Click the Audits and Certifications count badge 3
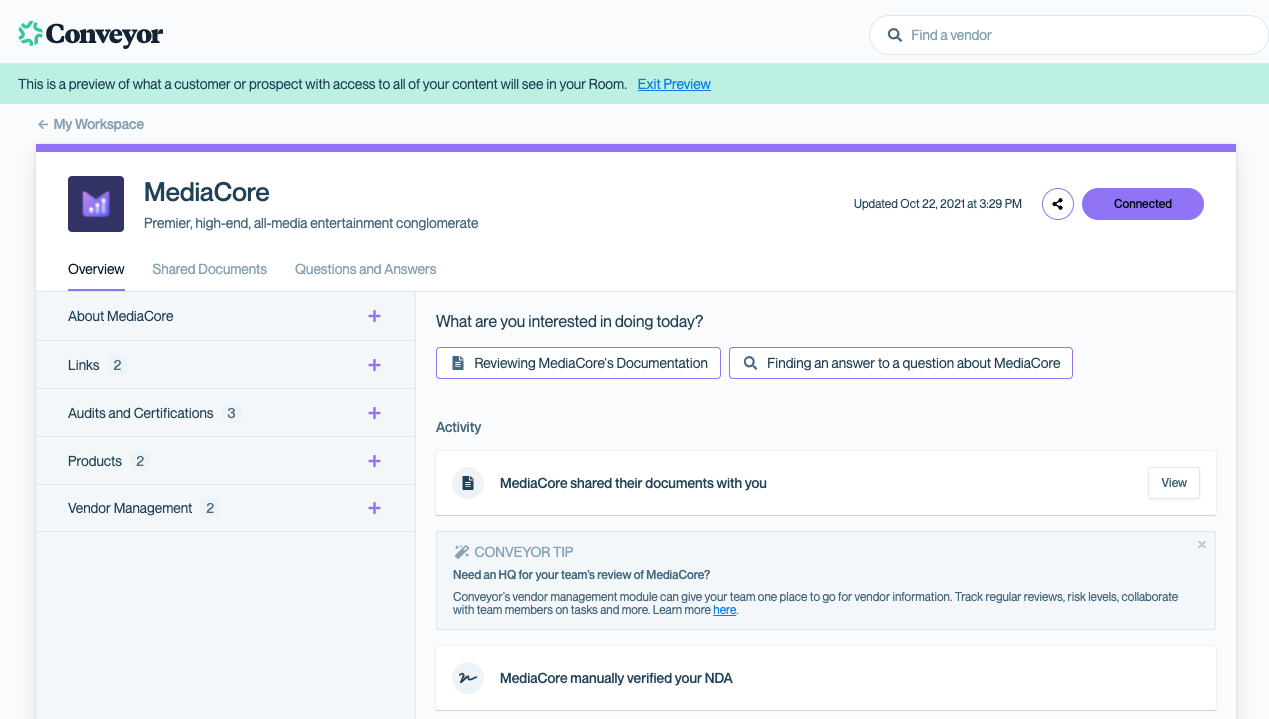The width and height of the screenshot is (1269, 719). click(x=231, y=413)
